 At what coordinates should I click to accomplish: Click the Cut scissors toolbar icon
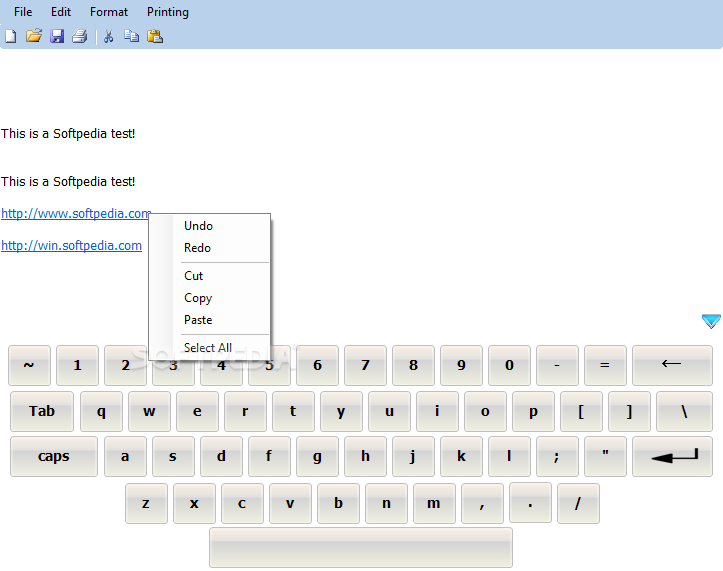[108, 36]
